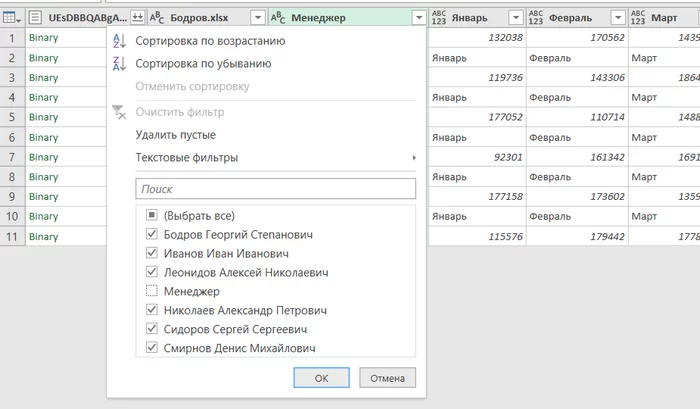
Task: Select cell 173602 in Февраль column
Action: click(x=577, y=196)
